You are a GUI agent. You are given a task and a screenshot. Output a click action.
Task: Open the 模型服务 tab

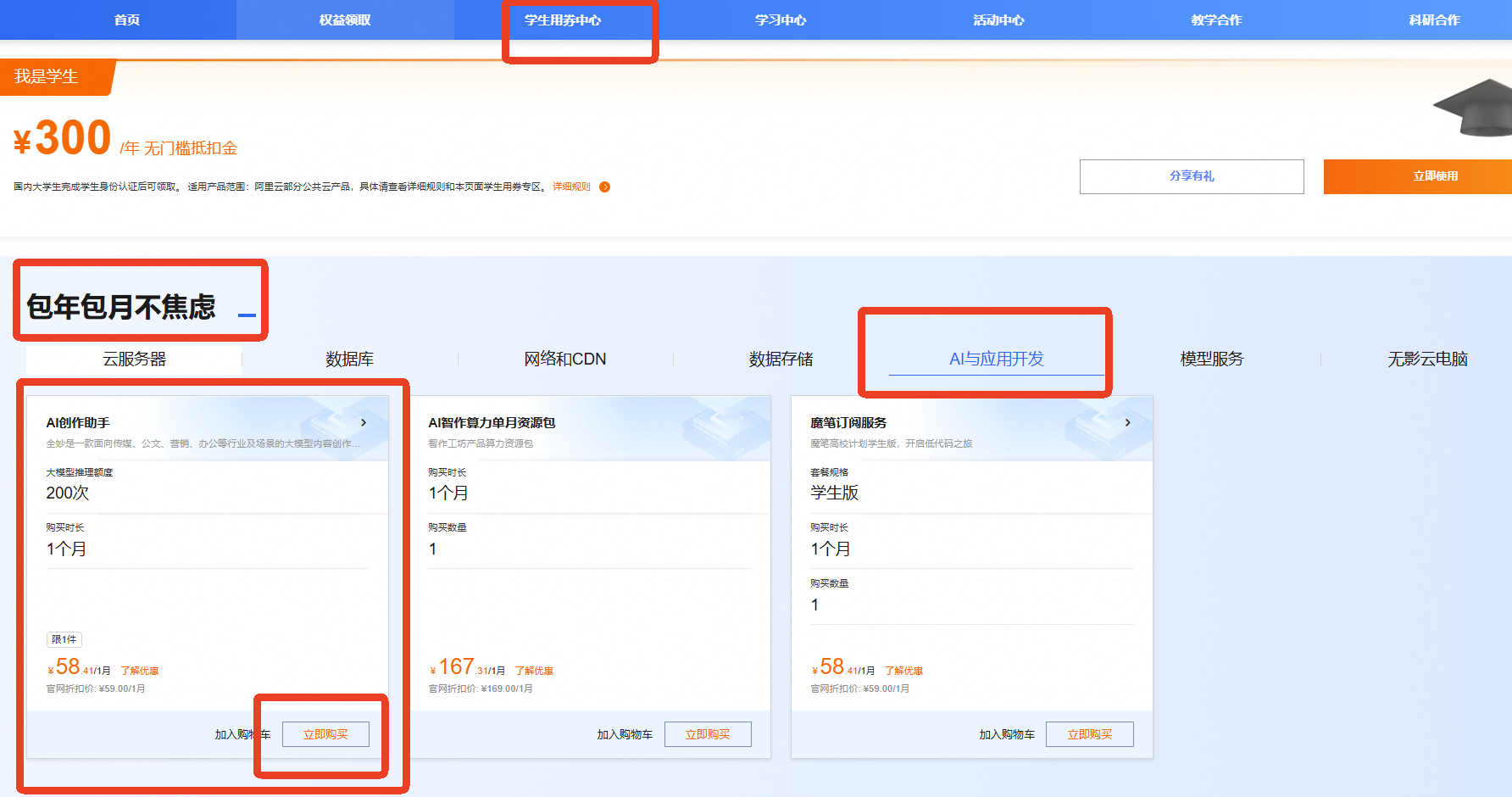click(x=1212, y=359)
